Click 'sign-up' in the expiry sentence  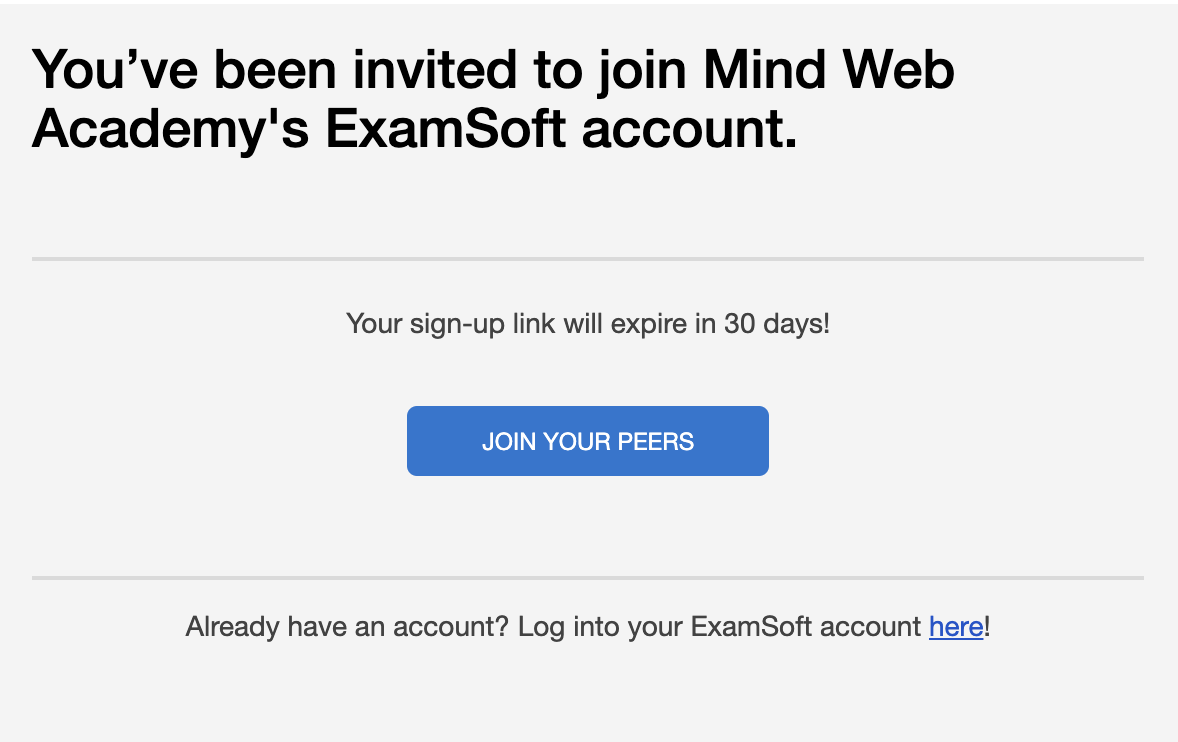click(457, 324)
